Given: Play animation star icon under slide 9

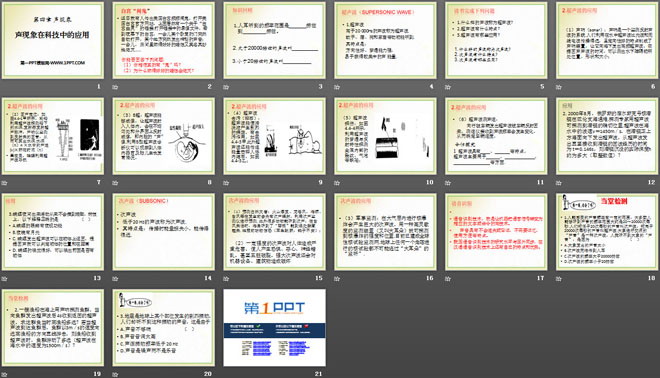Looking at the screenshot, I should [x=226, y=183].
